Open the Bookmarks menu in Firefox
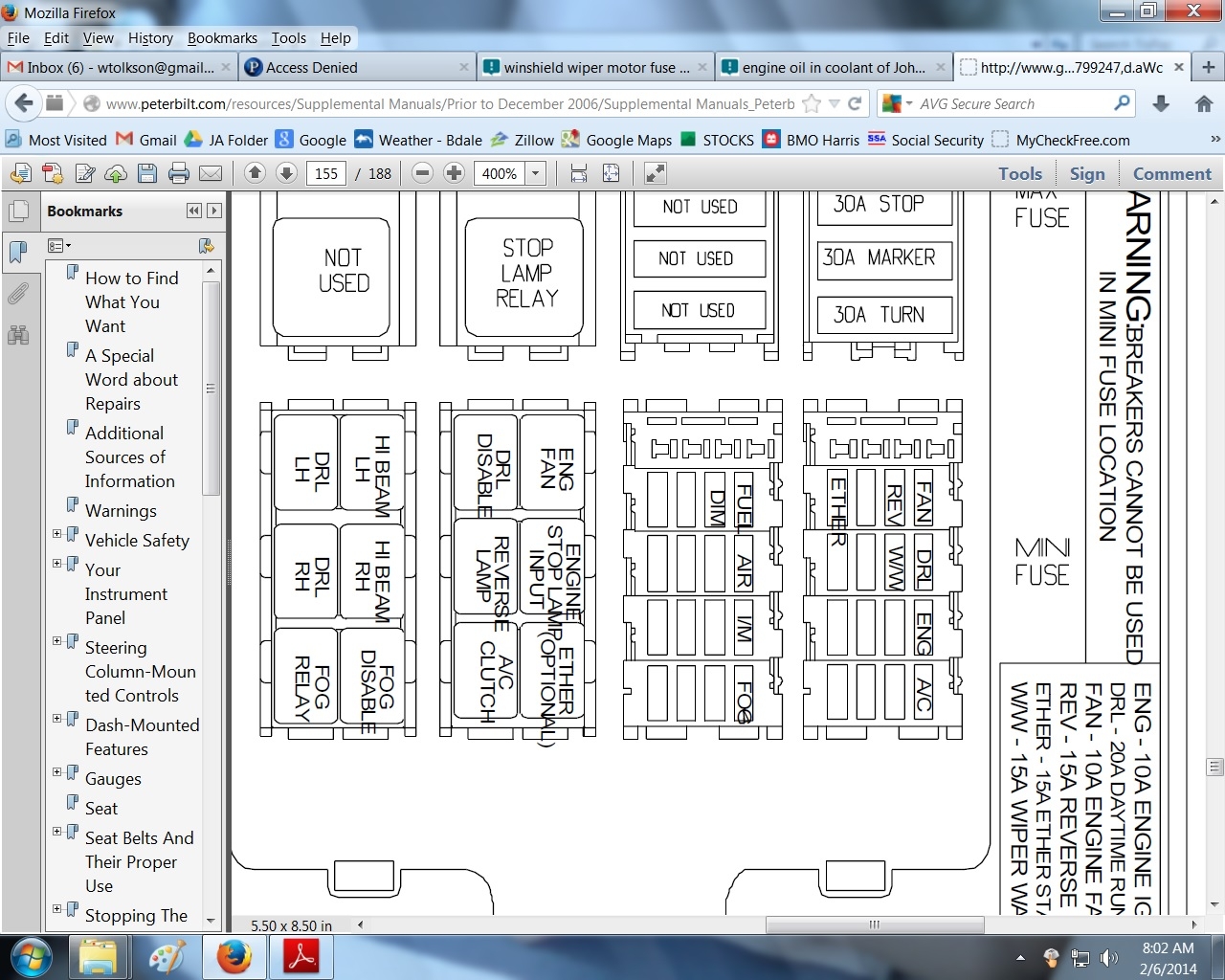Screen dimensions: 1225x980 (222, 38)
